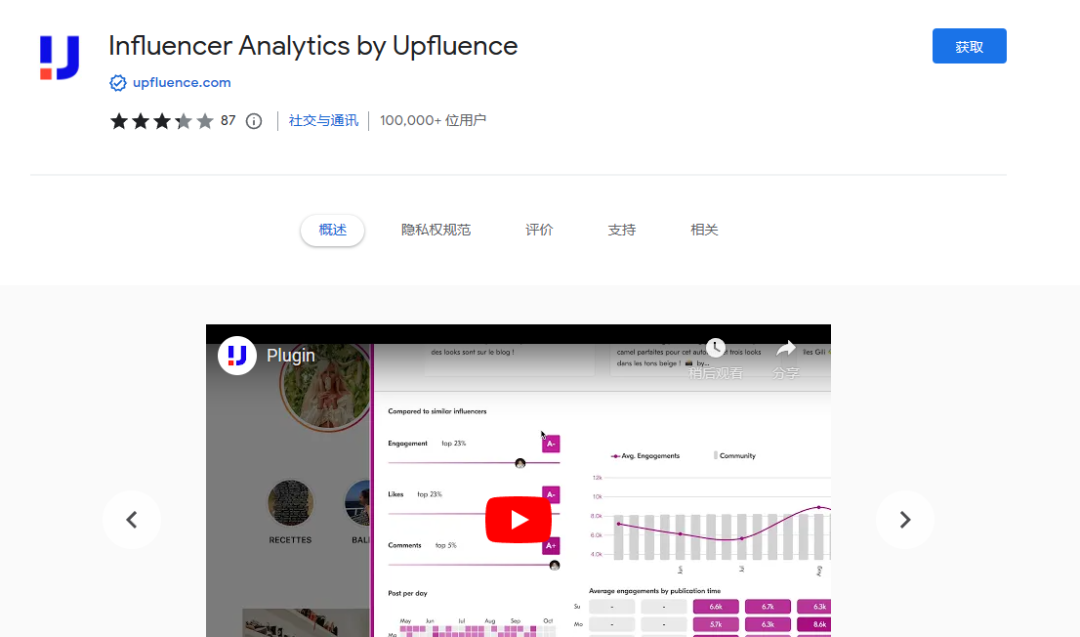Install the extension via 获取 button
The height and width of the screenshot is (637, 1080).
click(969, 45)
